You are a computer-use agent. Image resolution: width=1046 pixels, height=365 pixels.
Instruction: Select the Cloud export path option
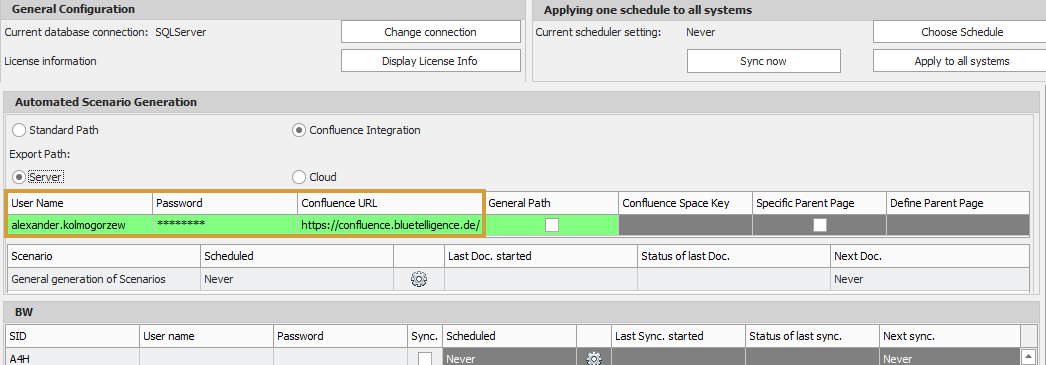click(299, 177)
